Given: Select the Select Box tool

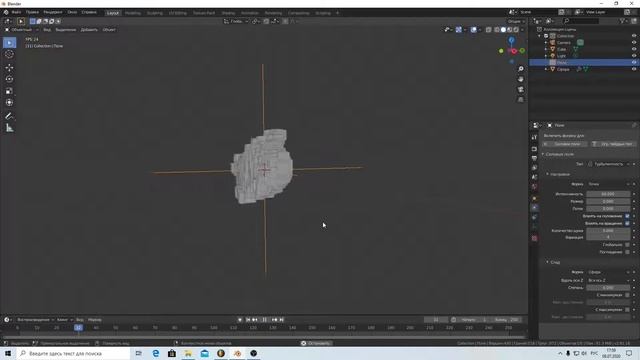Looking at the screenshot, I should 9,42.
